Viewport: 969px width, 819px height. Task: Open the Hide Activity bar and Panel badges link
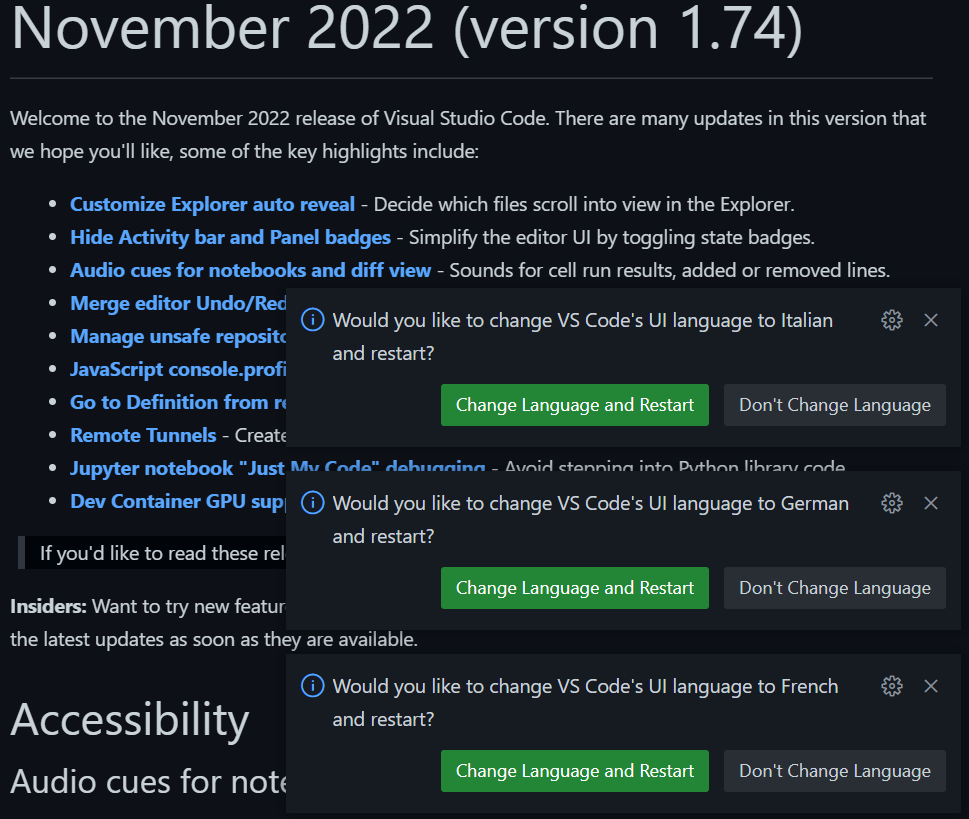pyautogui.click(x=230, y=237)
